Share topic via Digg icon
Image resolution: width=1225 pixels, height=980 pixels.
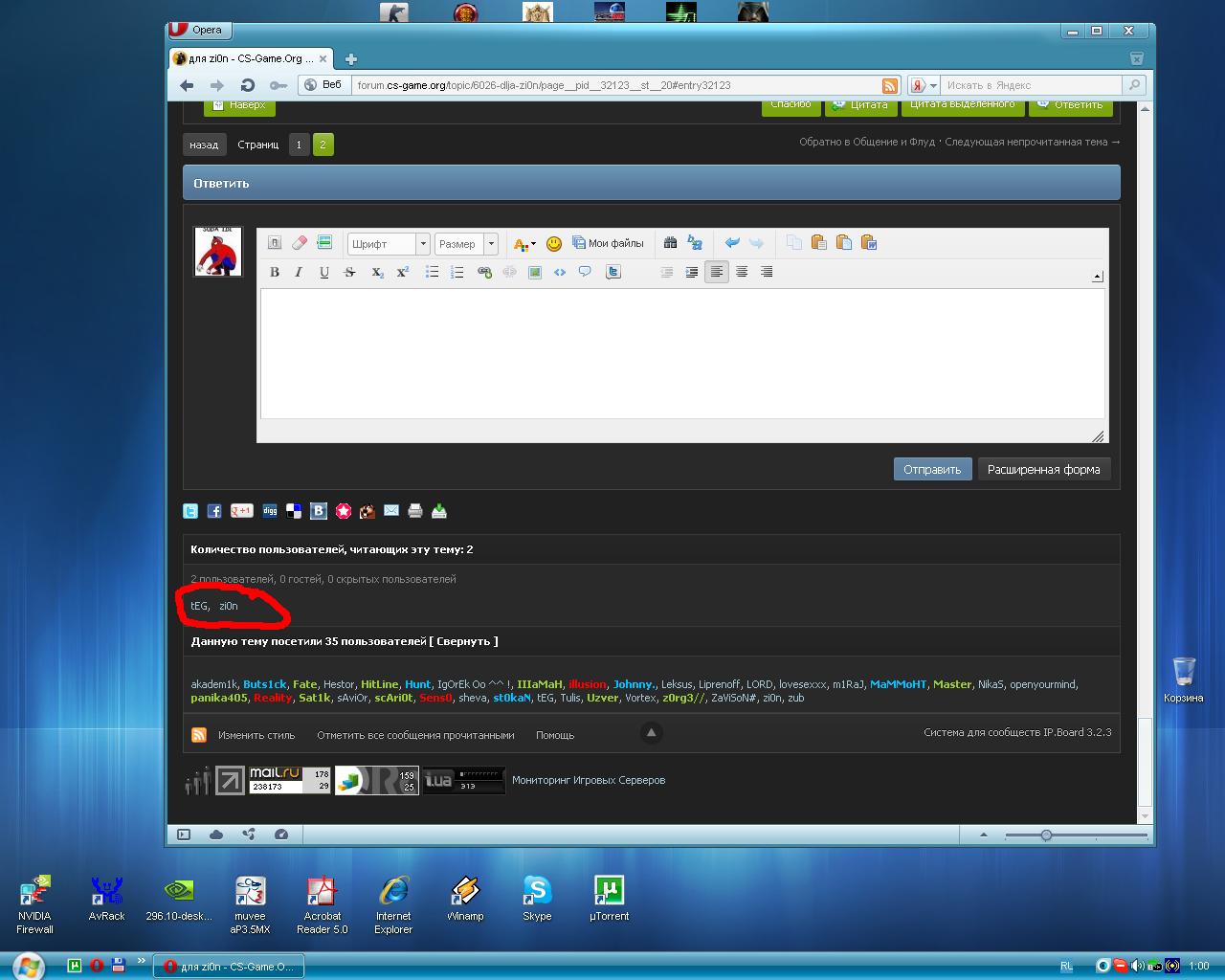[270, 511]
